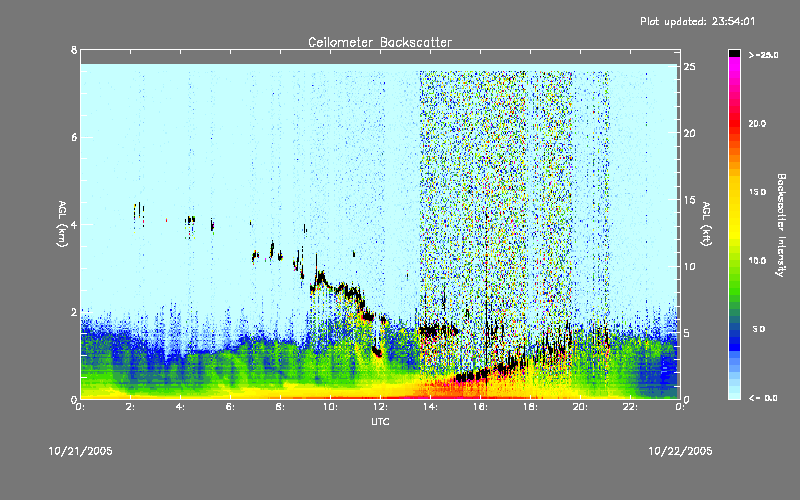Pick the black top segment of colorbar
Screen dimensions: 800x500
point(734,53)
